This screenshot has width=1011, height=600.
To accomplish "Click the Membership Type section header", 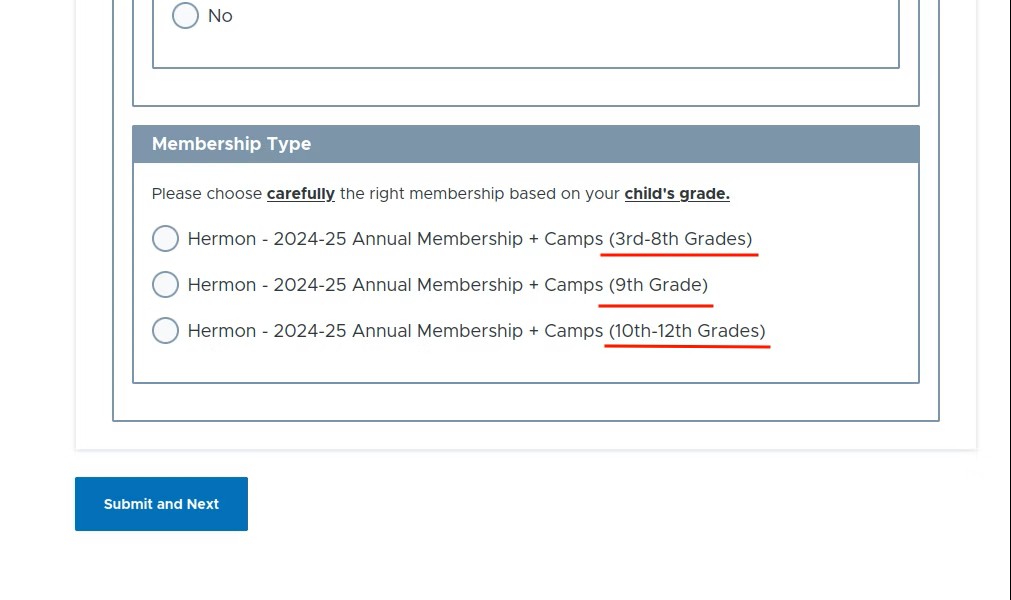I will [x=231, y=144].
